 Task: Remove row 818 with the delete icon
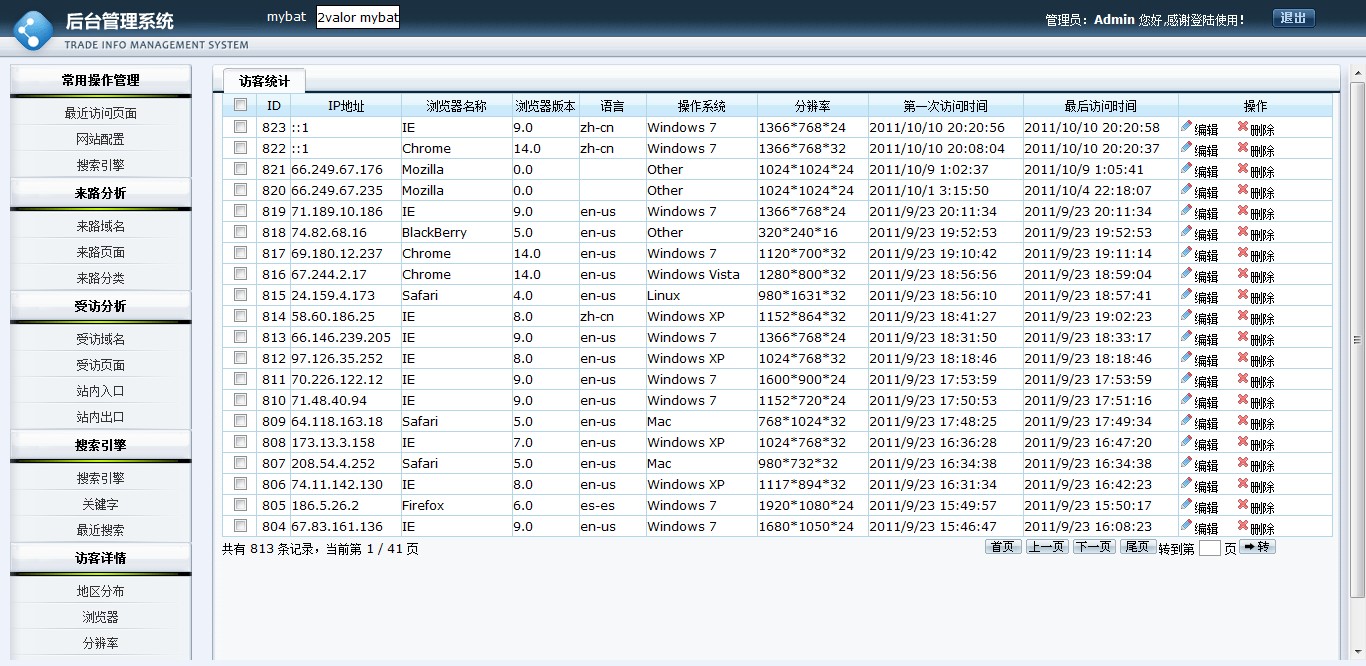coord(1243,231)
